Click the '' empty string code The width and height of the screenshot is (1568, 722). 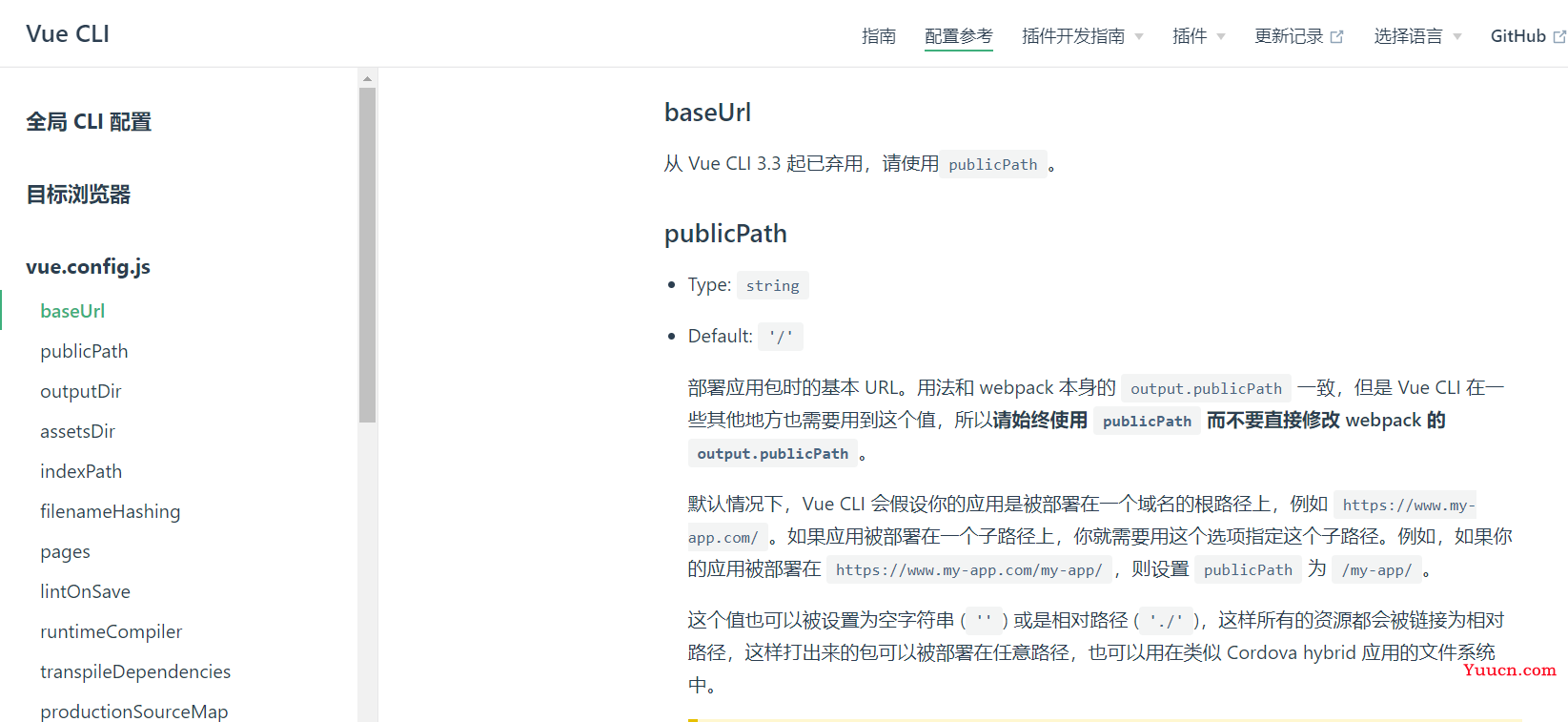point(984,621)
